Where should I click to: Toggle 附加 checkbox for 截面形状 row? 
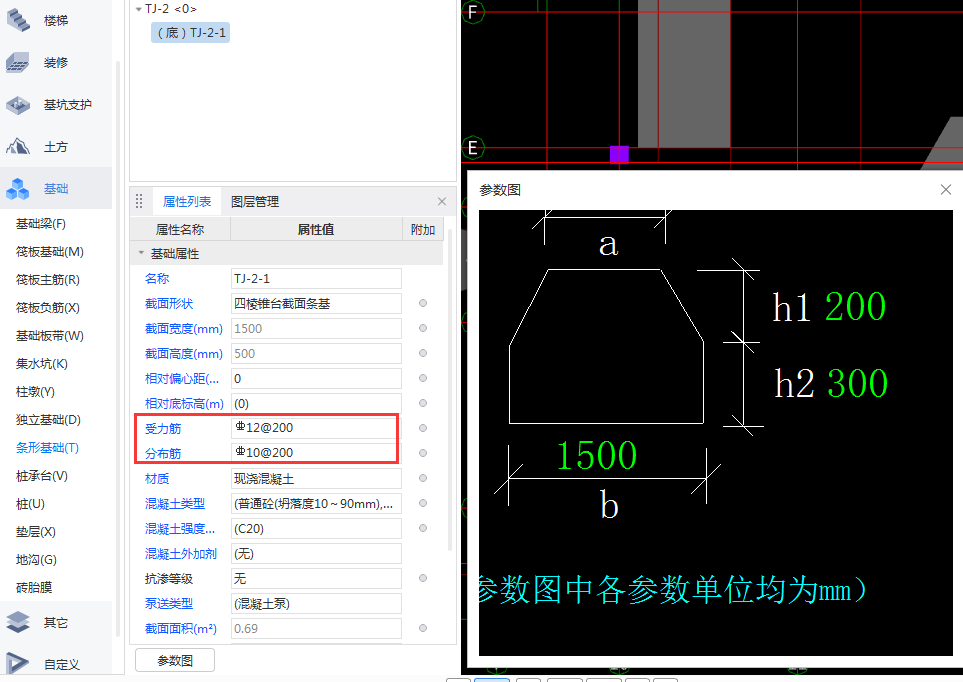423,303
